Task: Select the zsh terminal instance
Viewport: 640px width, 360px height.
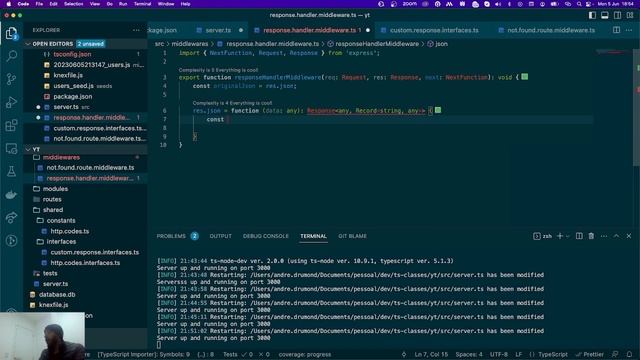Action: [x=542, y=236]
